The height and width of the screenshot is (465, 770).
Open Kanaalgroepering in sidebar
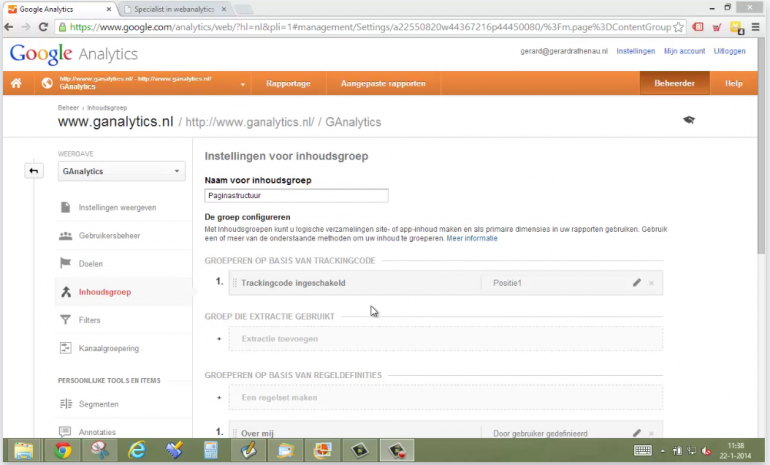point(109,348)
